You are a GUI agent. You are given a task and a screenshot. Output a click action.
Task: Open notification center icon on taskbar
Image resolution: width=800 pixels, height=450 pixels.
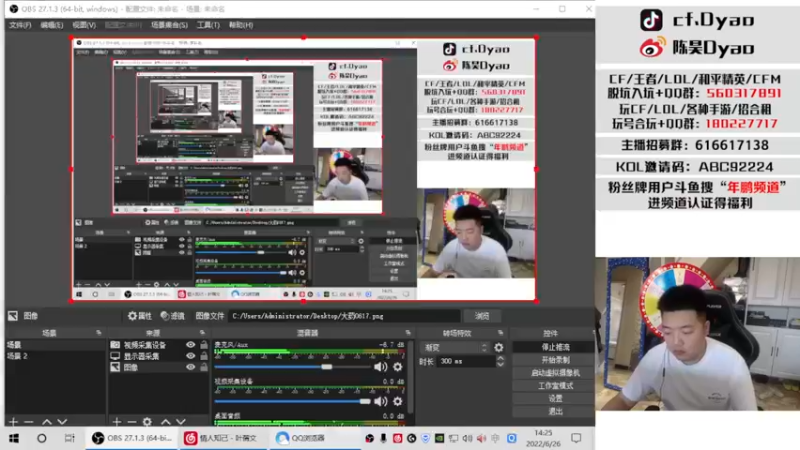coord(576,438)
